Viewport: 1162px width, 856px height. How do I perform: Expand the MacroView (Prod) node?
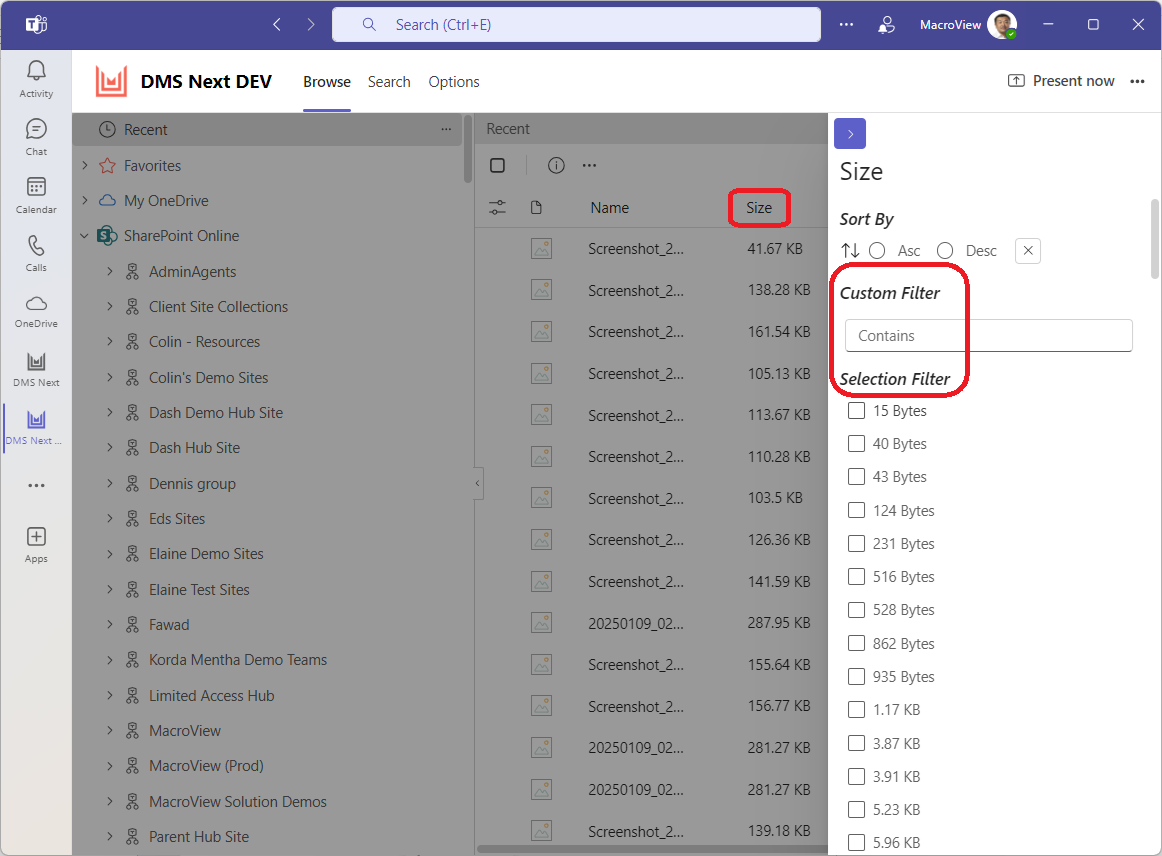[110, 766]
